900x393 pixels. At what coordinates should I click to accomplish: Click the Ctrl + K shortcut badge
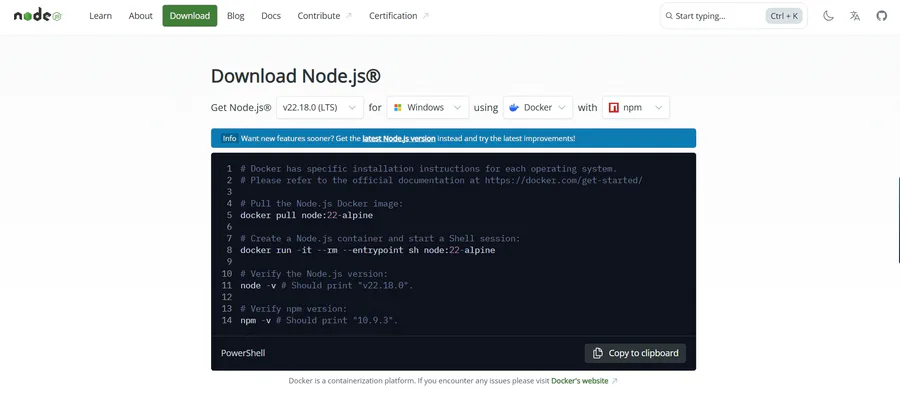pyautogui.click(x=784, y=16)
